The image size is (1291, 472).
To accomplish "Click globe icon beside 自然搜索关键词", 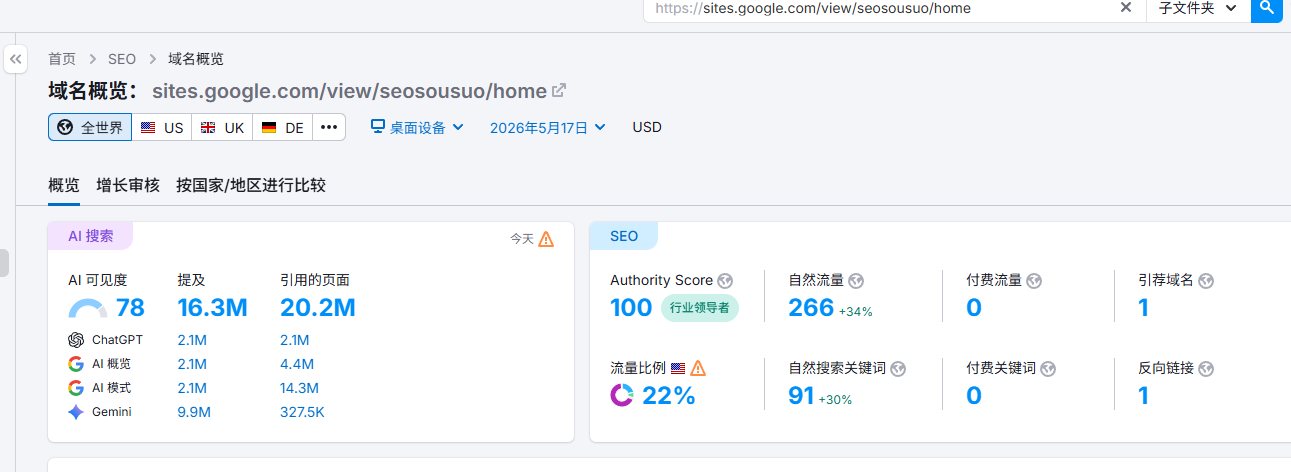I will (898, 369).
